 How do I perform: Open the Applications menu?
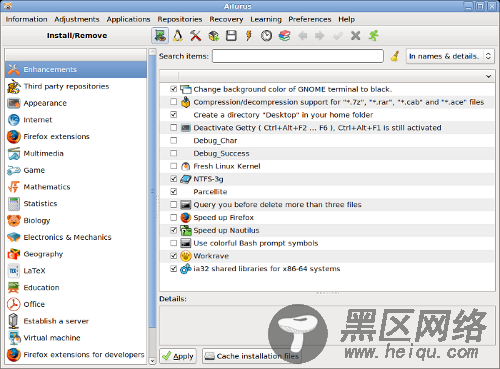pos(128,19)
